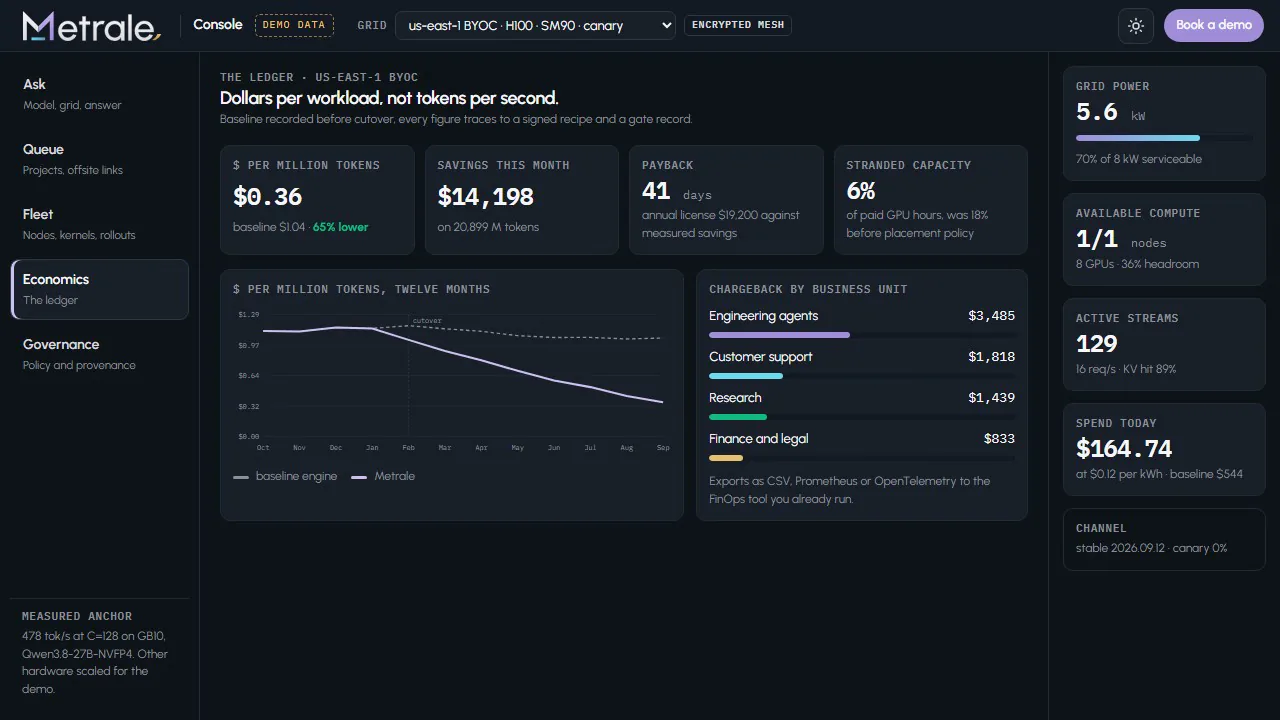Click the $1.29 y-axis label
This screenshot has width=1280, height=720.
point(248,315)
